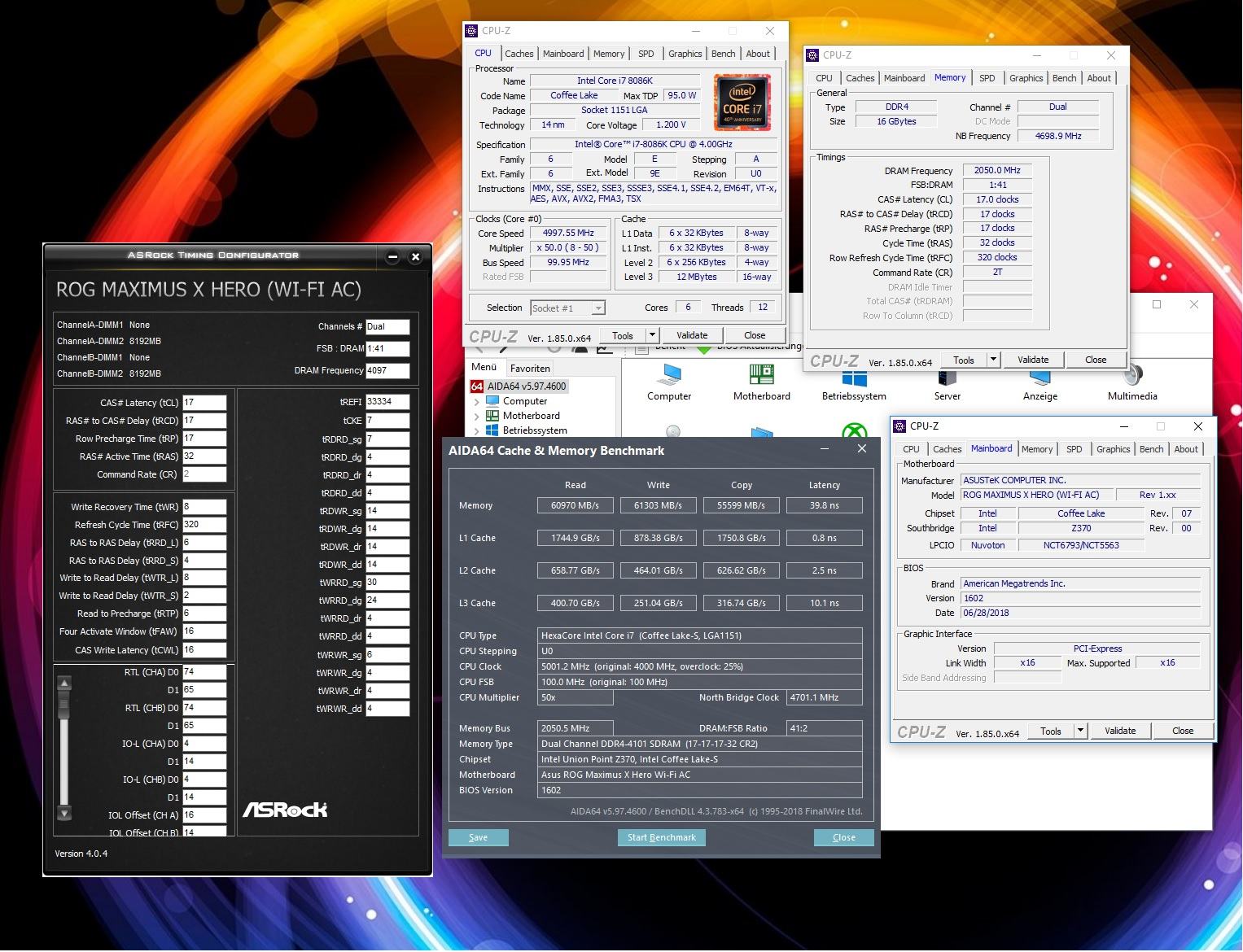1243x952 pixels.
Task: Click BIOS Date 06/28/2018 in CPU-Z Mainboard
Action: pos(1080,613)
